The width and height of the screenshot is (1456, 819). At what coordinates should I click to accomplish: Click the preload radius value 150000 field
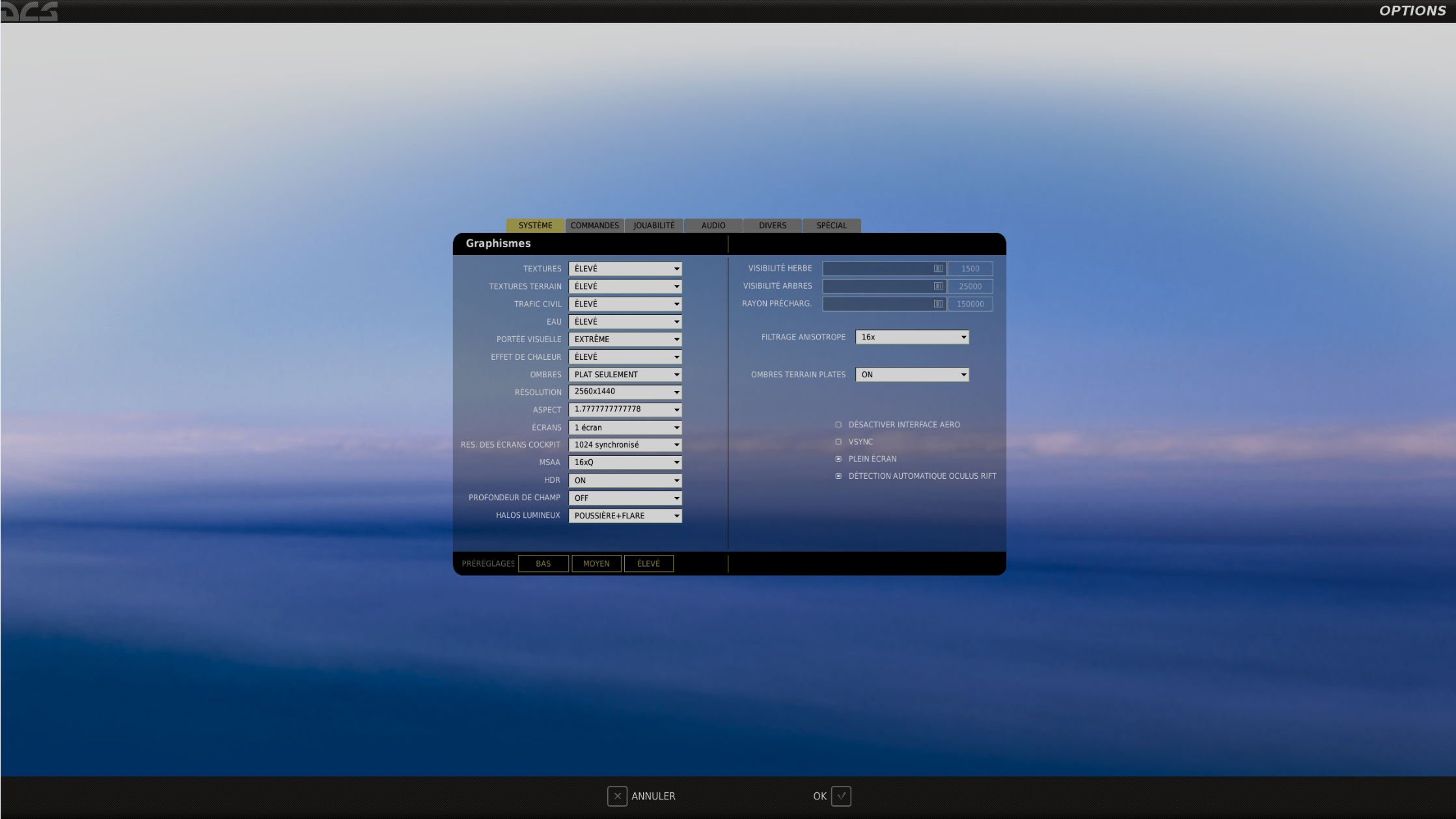click(x=970, y=304)
